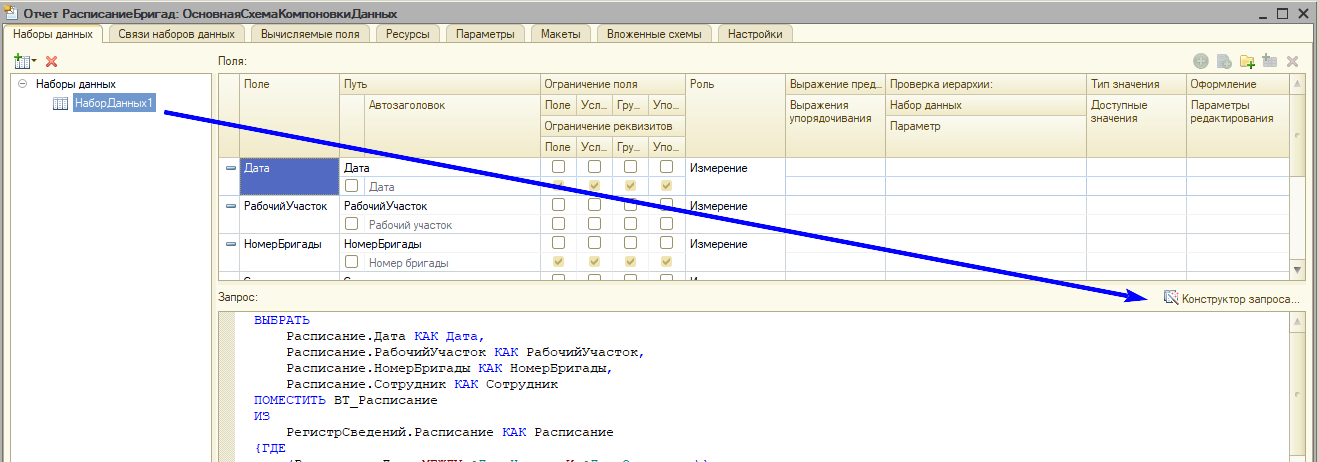Click the add folder icon in fields toolbar
Screen dimensions: 1319x462
[x=1246, y=62]
